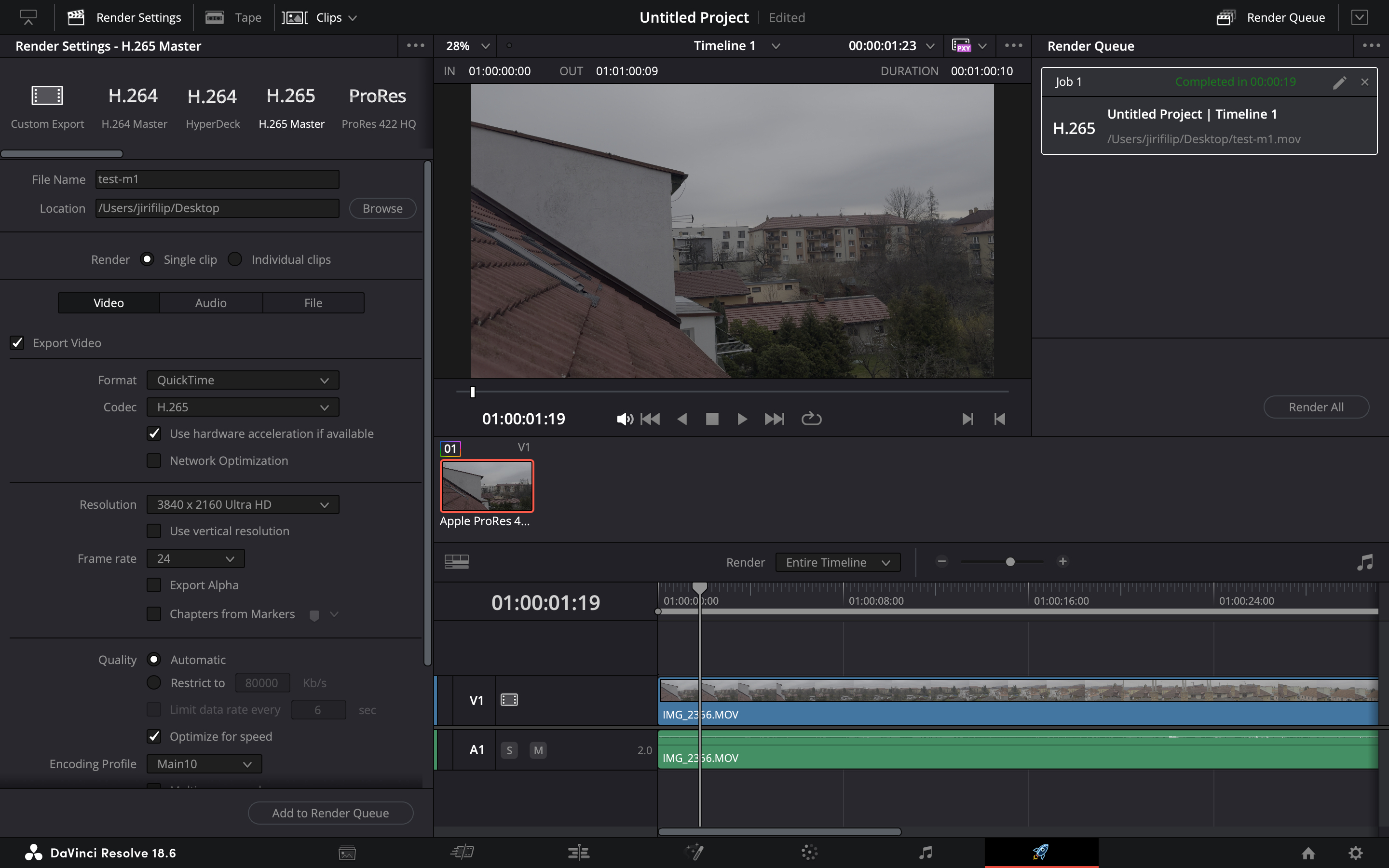1389x868 pixels.
Task: Open the Edit page icon
Action: (x=579, y=853)
